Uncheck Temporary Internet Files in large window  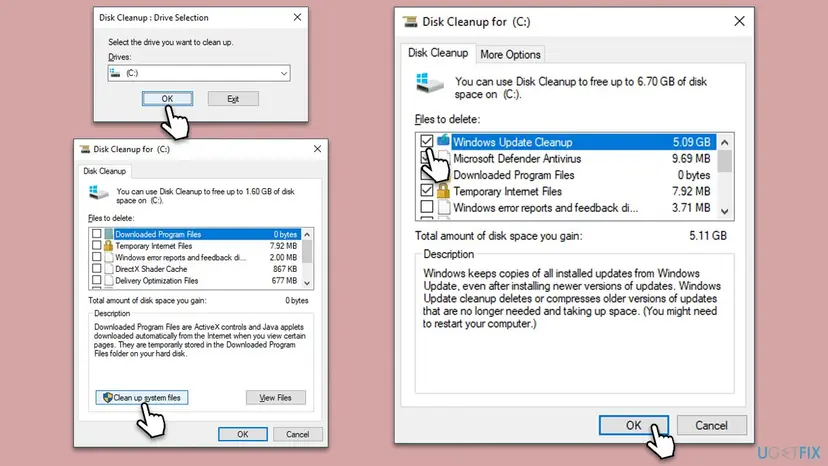coord(427,190)
